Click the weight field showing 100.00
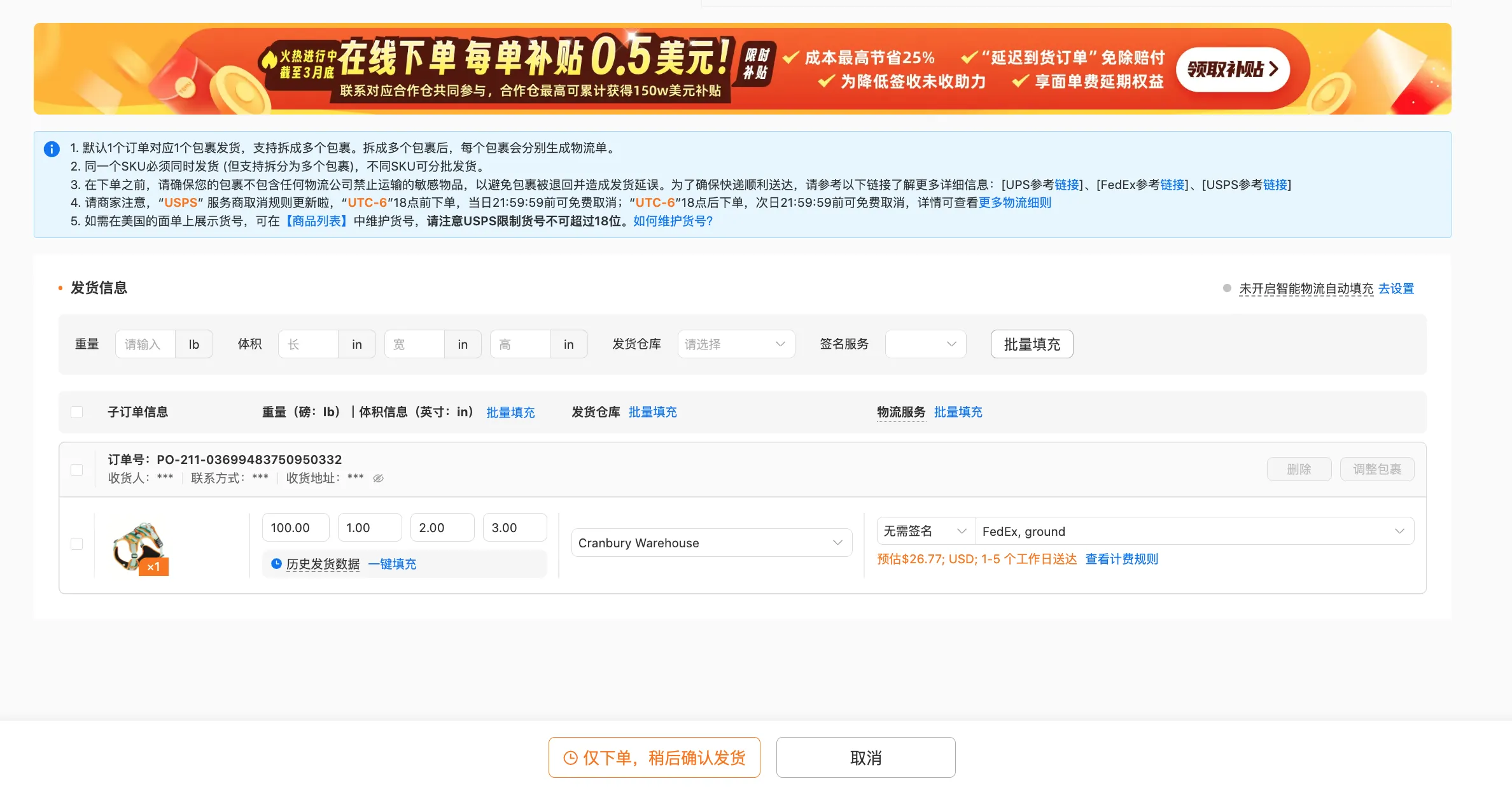 pos(295,528)
